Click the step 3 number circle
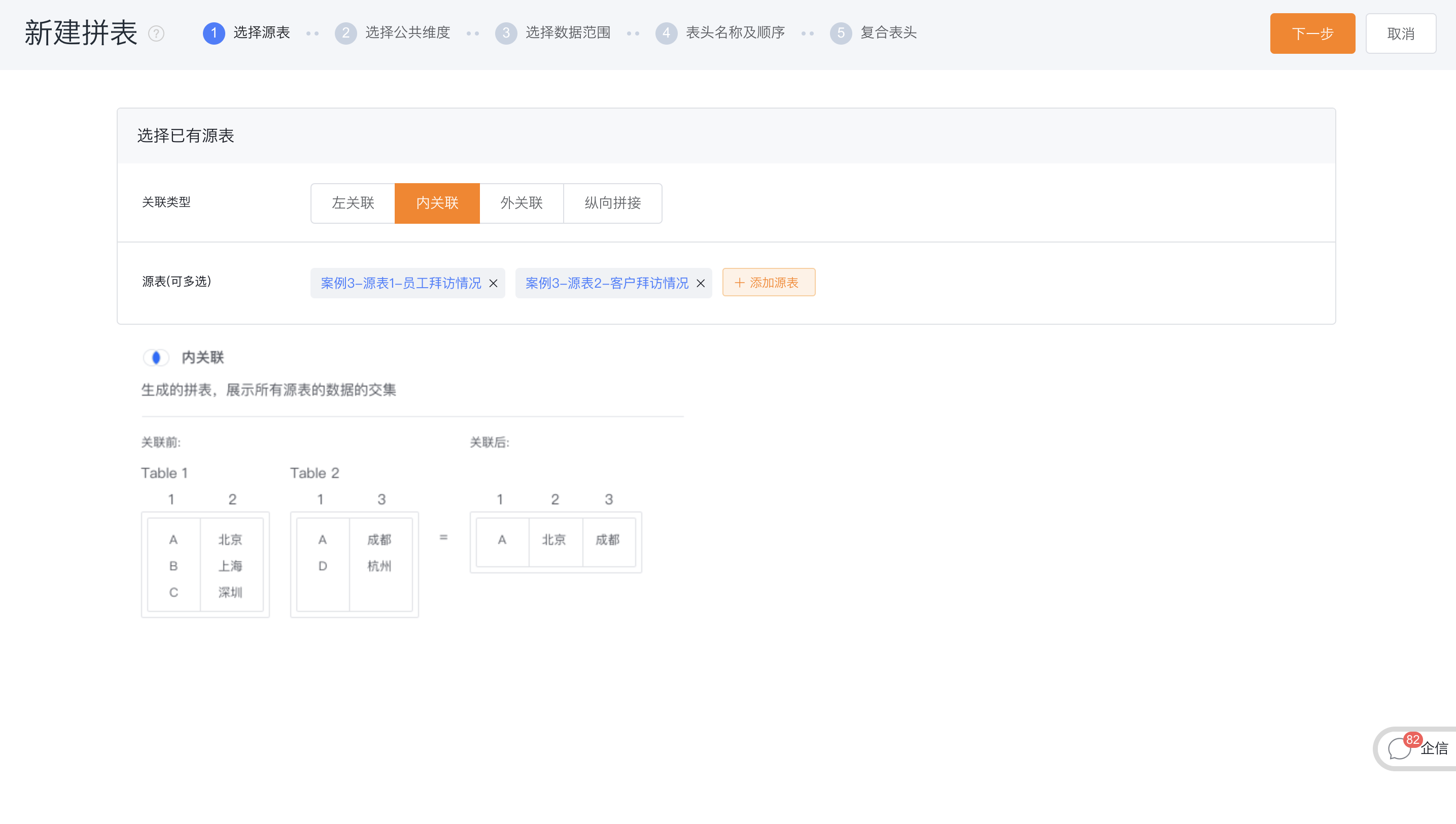1456x824 pixels. coord(506,33)
